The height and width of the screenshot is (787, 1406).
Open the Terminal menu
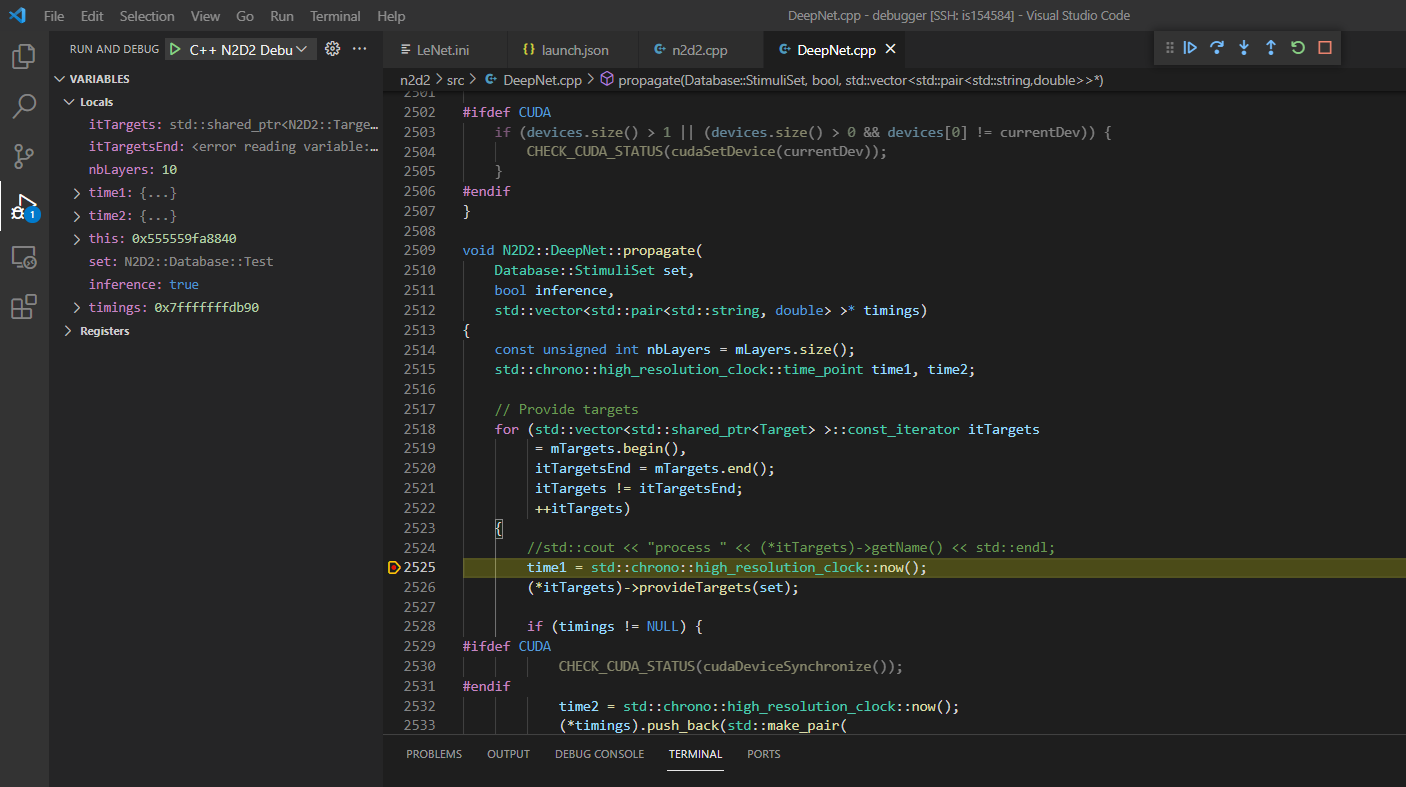[335, 16]
